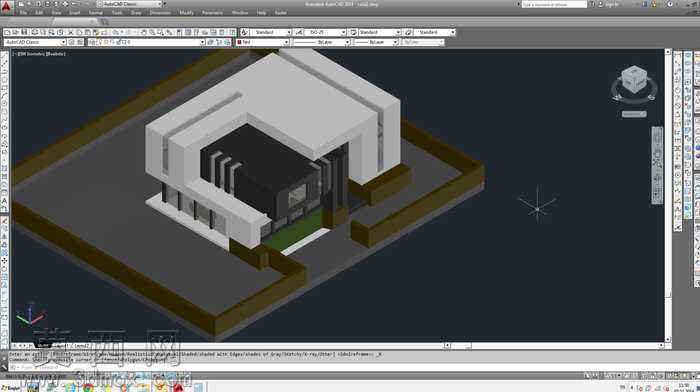Screen dimensions: 700x392
Task: Click the drawing area vertical scrollbar
Action: pyautogui.click(x=668, y=196)
